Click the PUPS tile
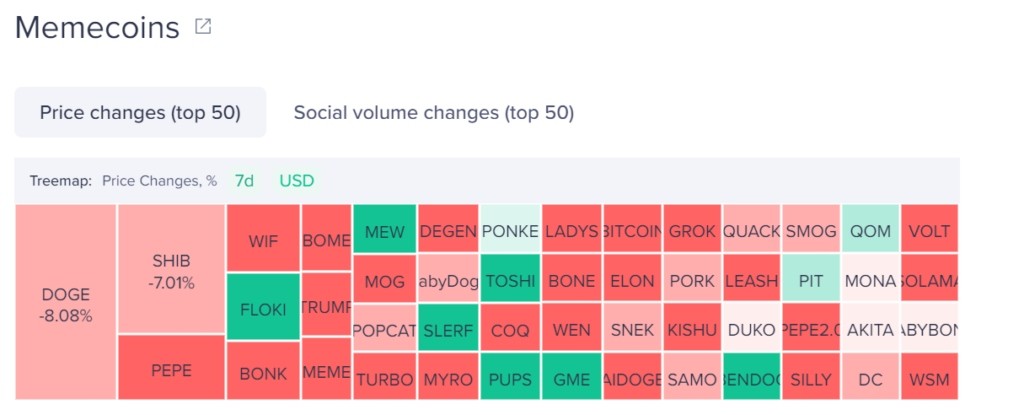Screen dimensions: 1024x415 click(510, 376)
